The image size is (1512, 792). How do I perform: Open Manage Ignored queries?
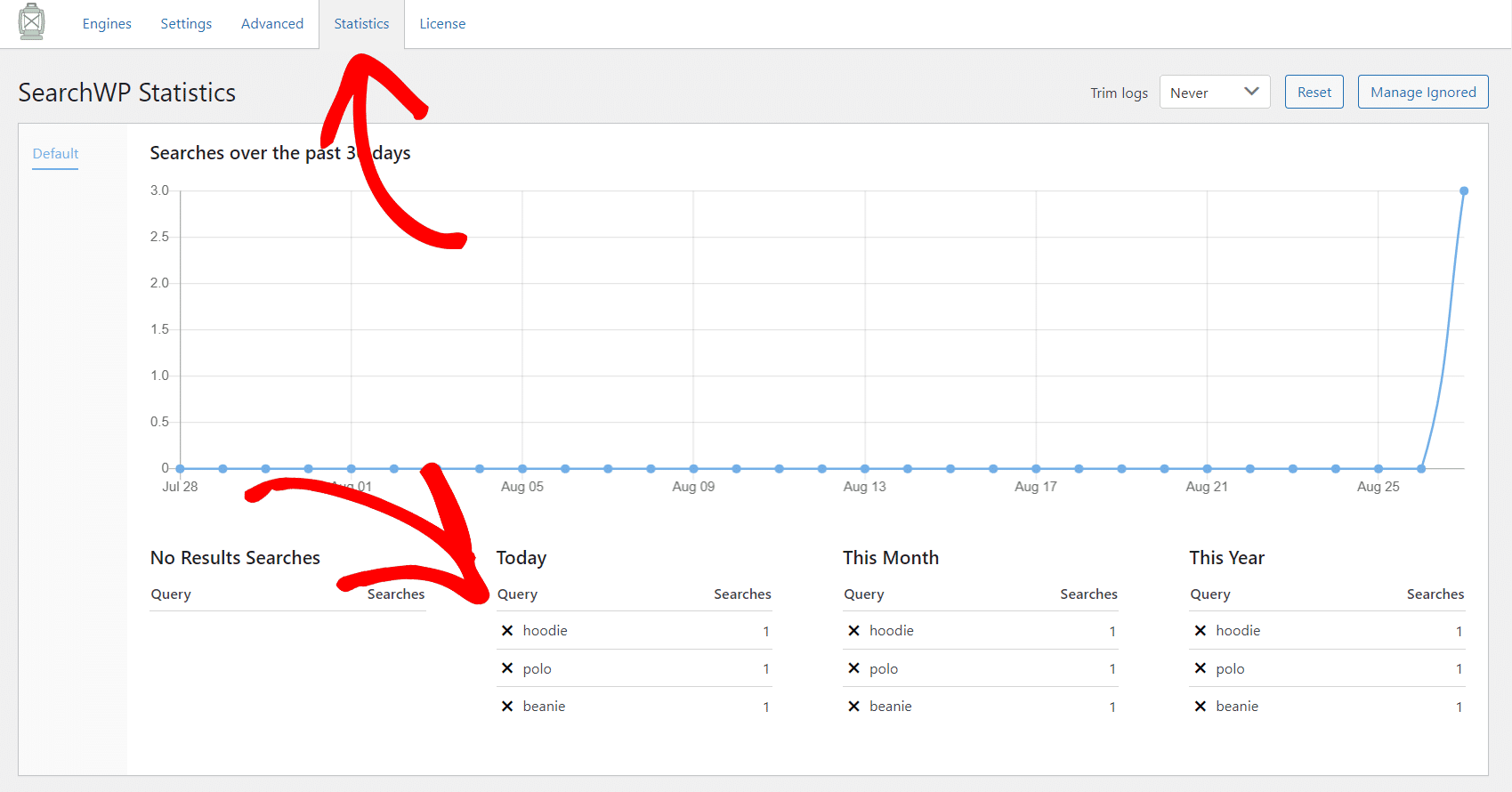(1422, 93)
